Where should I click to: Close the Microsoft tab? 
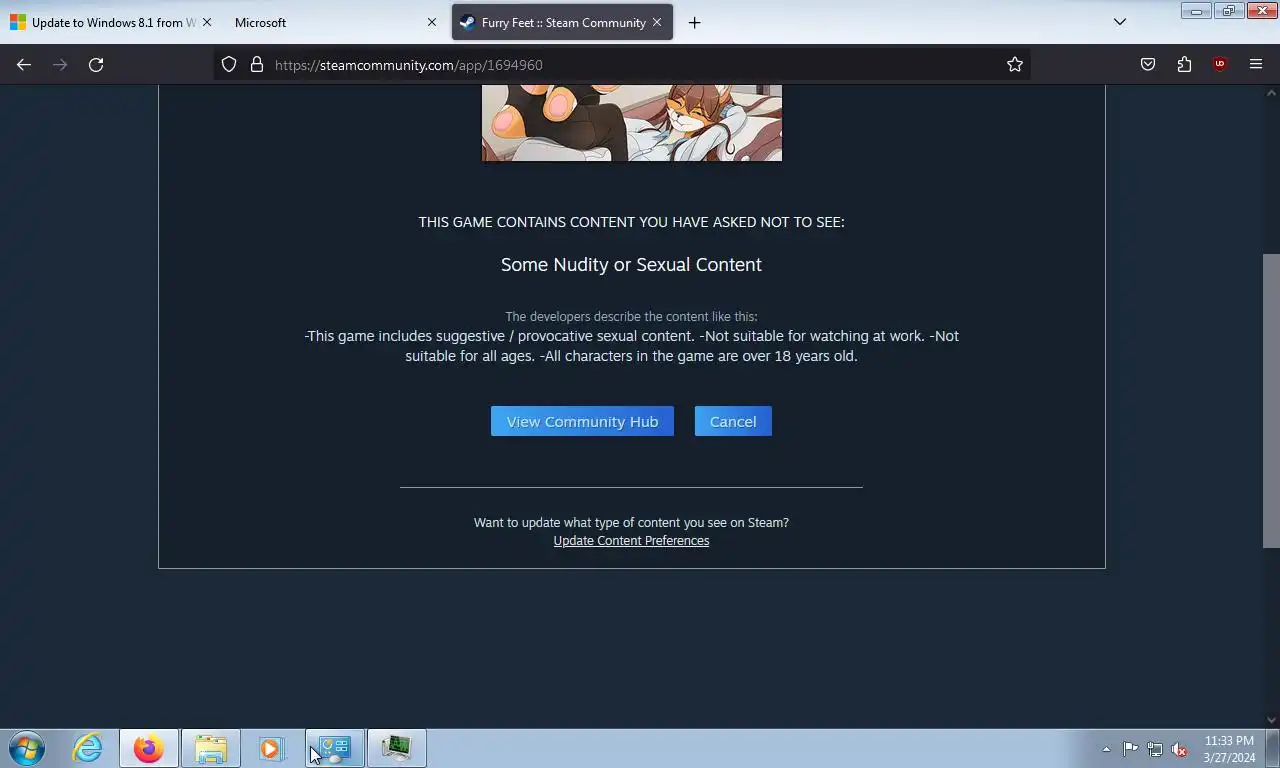[432, 22]
